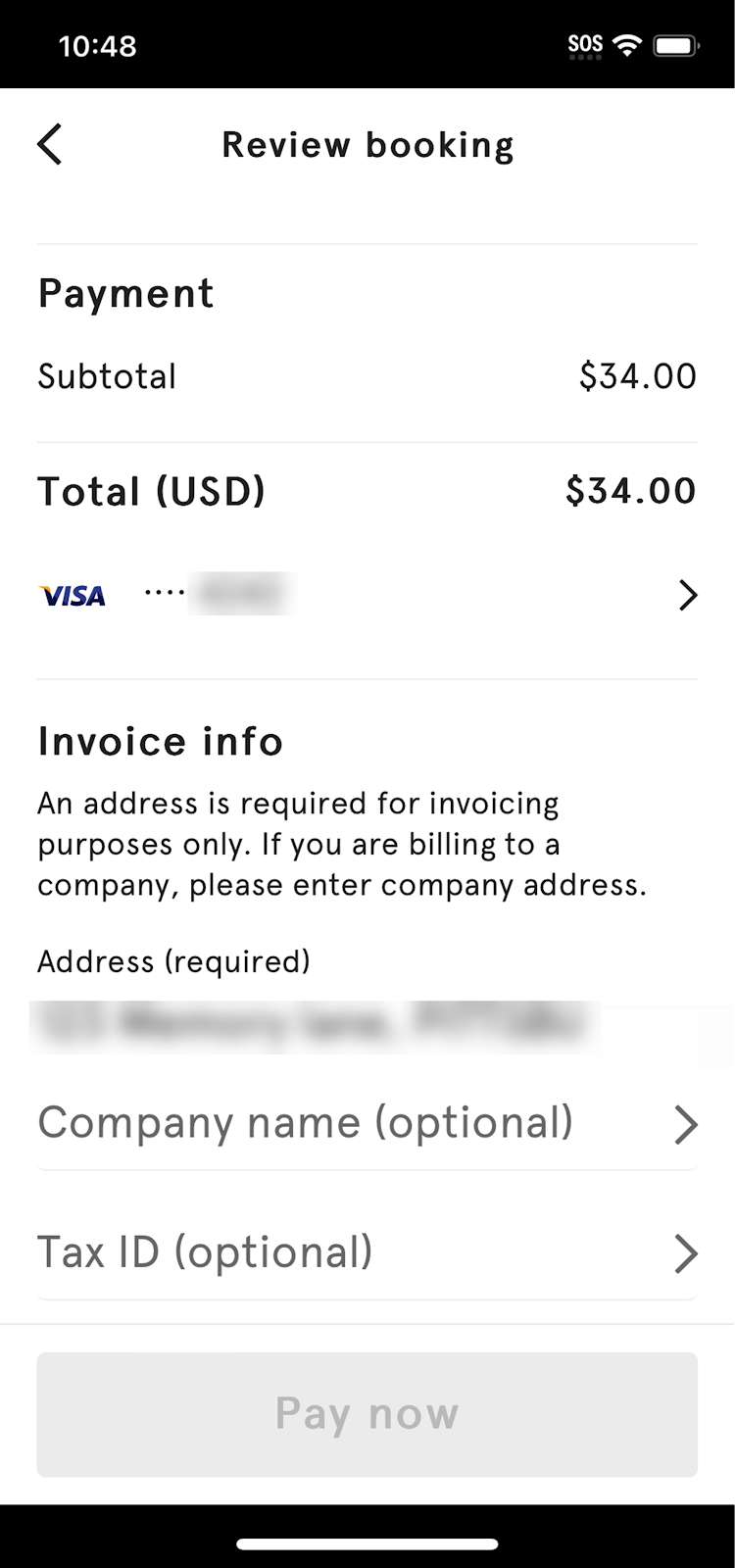
Task: Tap the chevron beside Tax ID
Action: [x=686, y=1253]
